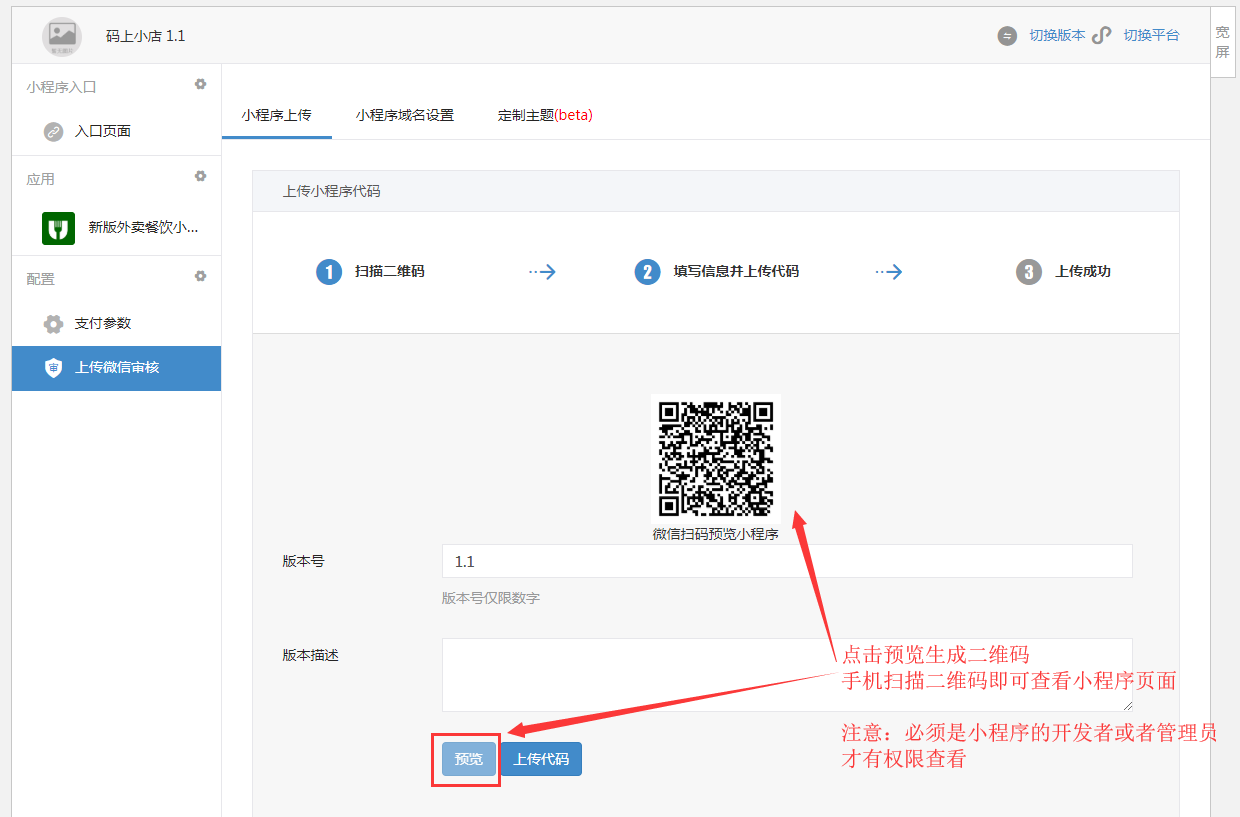This screenshot has height=817, width=1240.
Task: Open the 应用 section gear settings
Action: tap(200, 177)
